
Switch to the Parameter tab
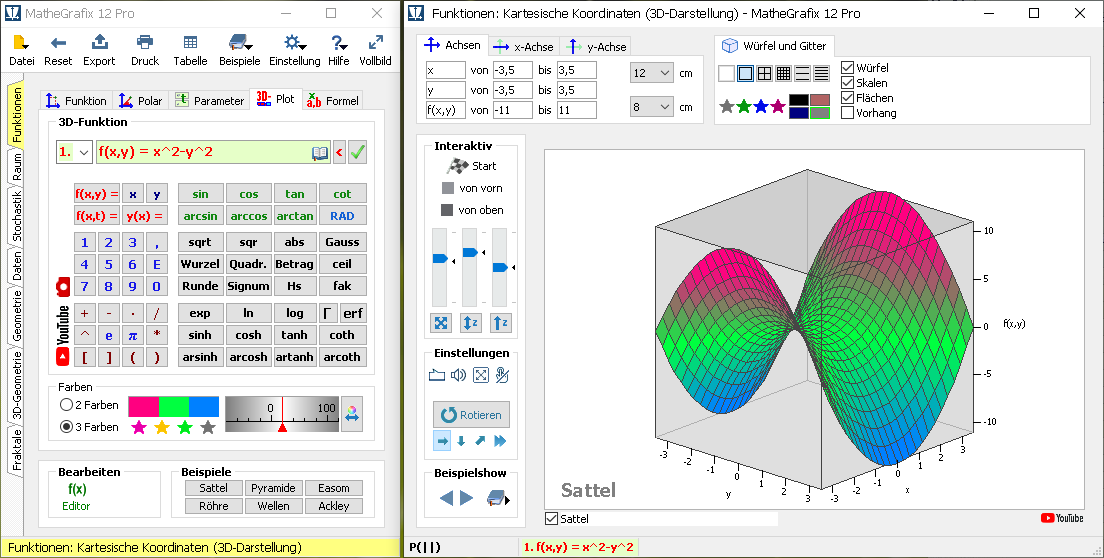[x=209, y=101]
